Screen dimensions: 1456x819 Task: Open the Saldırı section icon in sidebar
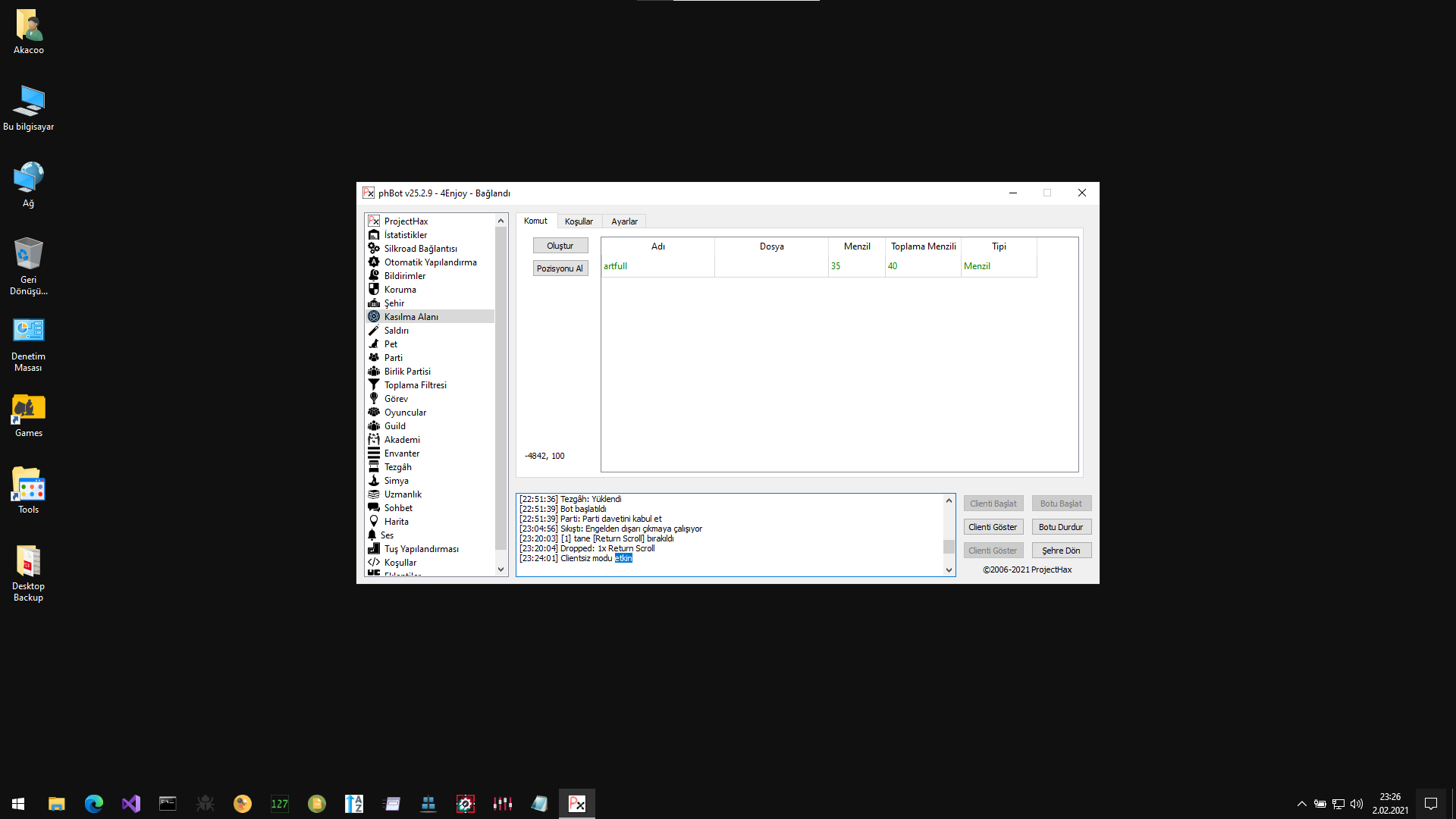pyautogui.click(x=373, y=331)
